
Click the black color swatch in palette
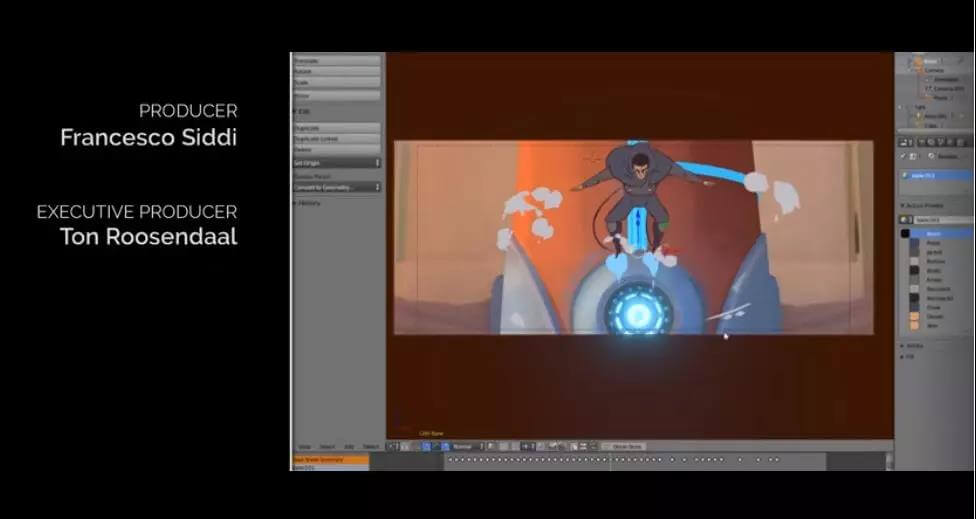905,233
